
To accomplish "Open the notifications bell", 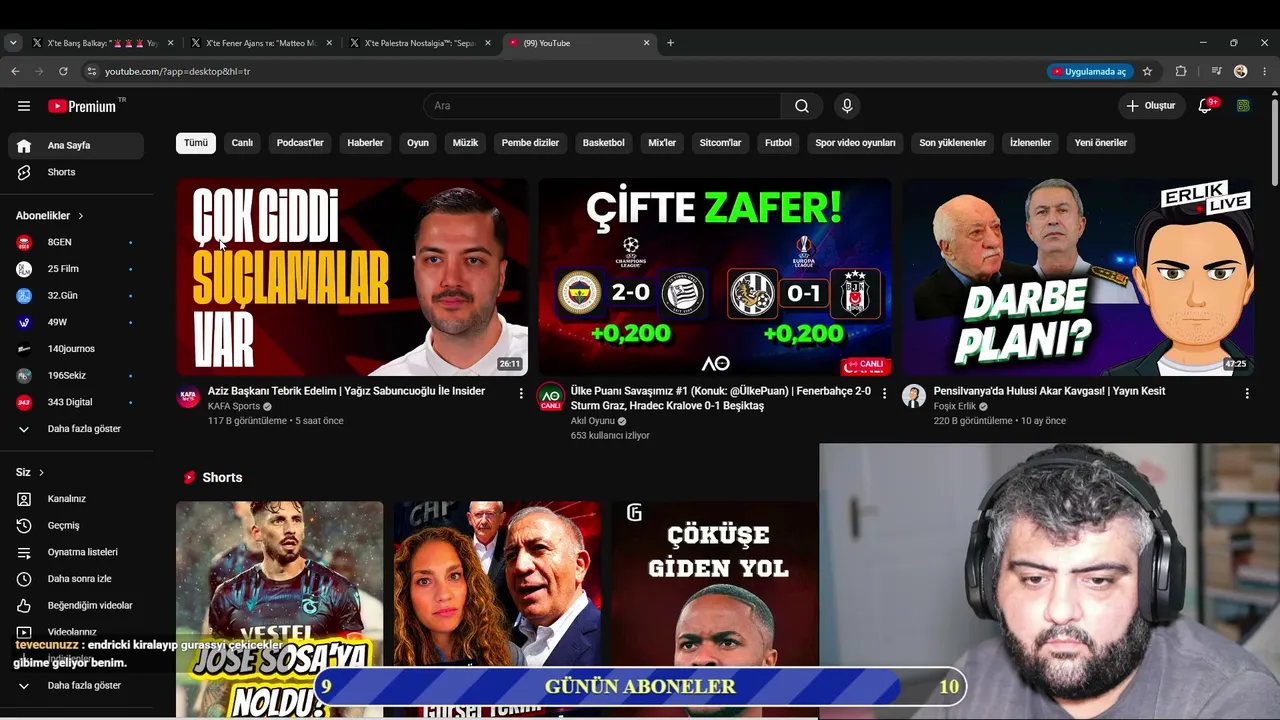I will (1205, 106).
